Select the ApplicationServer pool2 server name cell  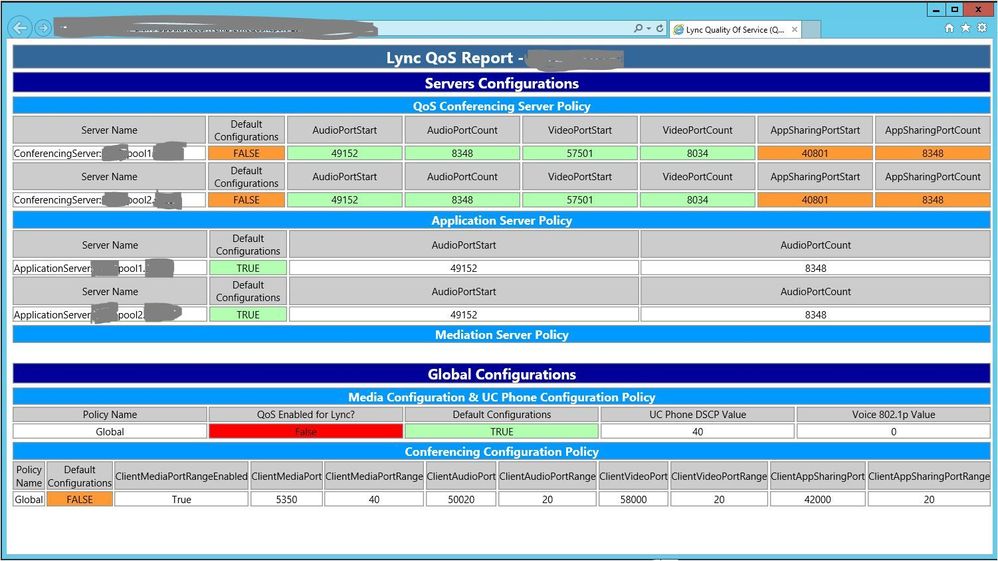(109, 315)
